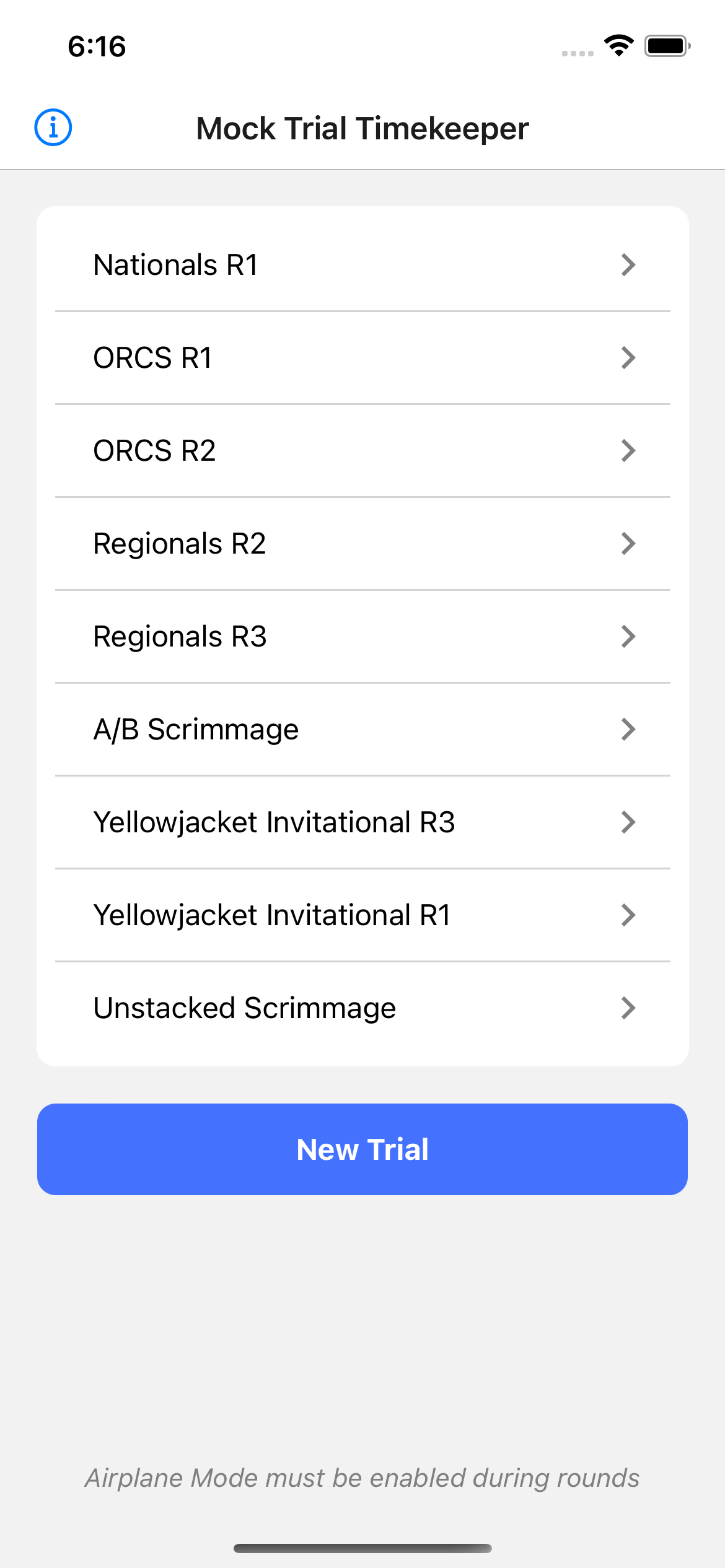
Task: Tap the A/B Scrimmage chevron arrow
Action: pos(628,730)
